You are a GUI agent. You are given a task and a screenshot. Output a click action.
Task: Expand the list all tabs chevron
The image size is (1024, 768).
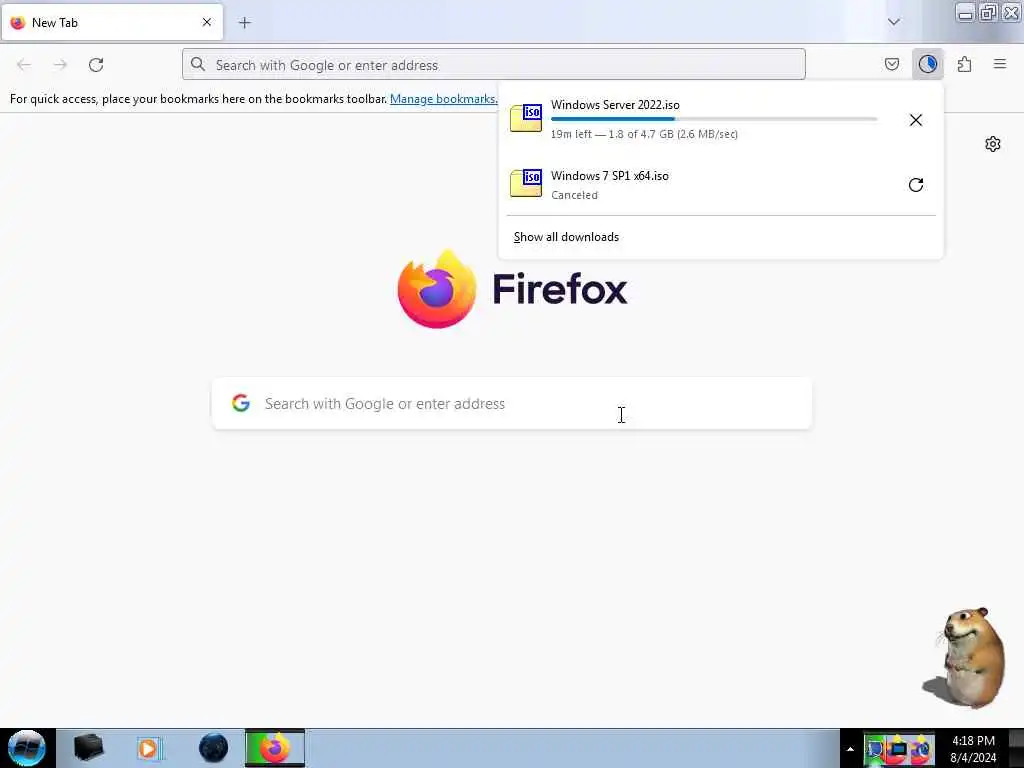893,22
